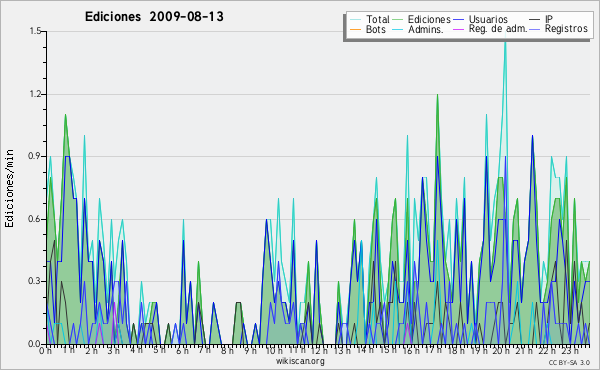Click the '6 h' x-axis label

point(182,351)
